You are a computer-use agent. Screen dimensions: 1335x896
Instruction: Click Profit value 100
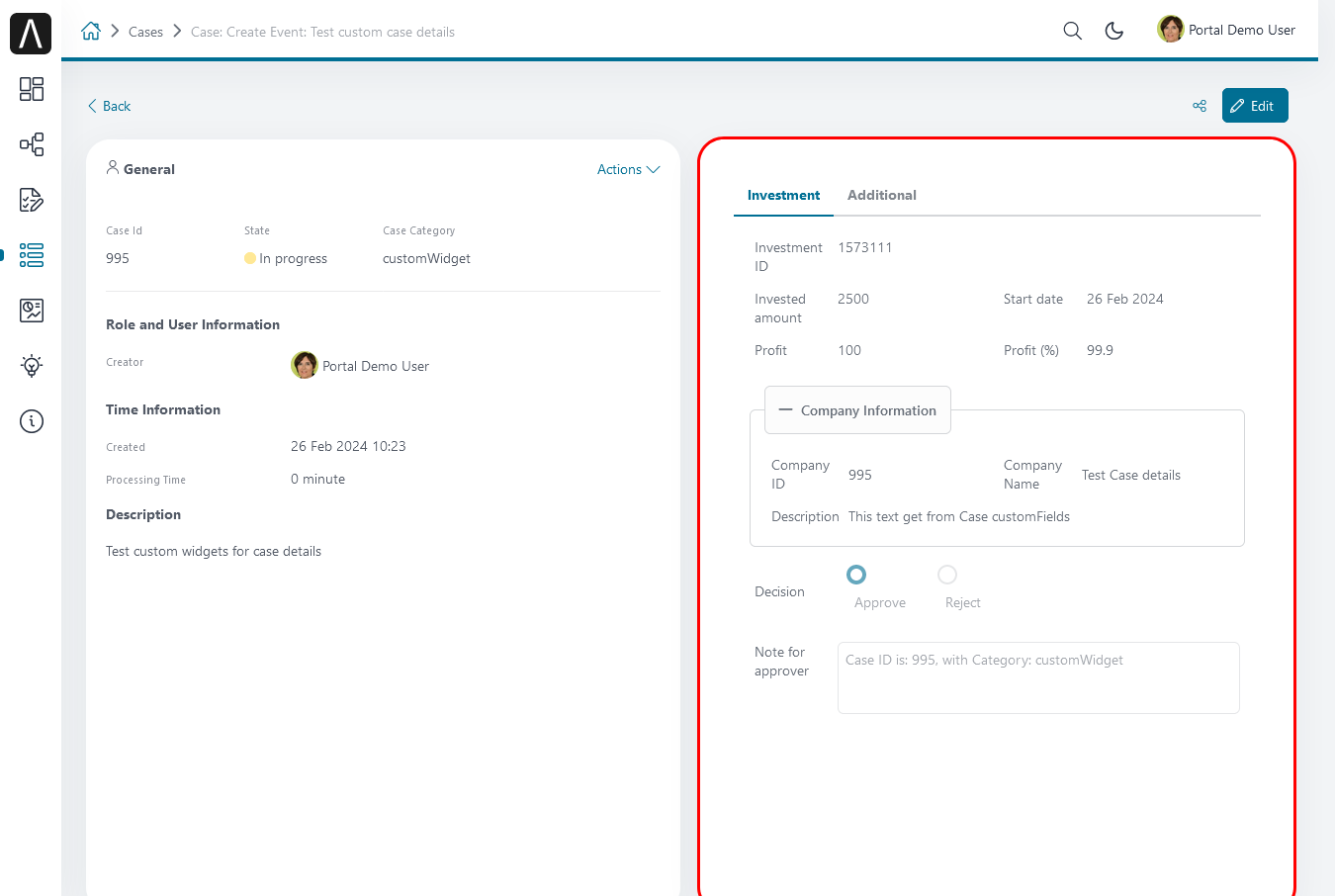849,350
